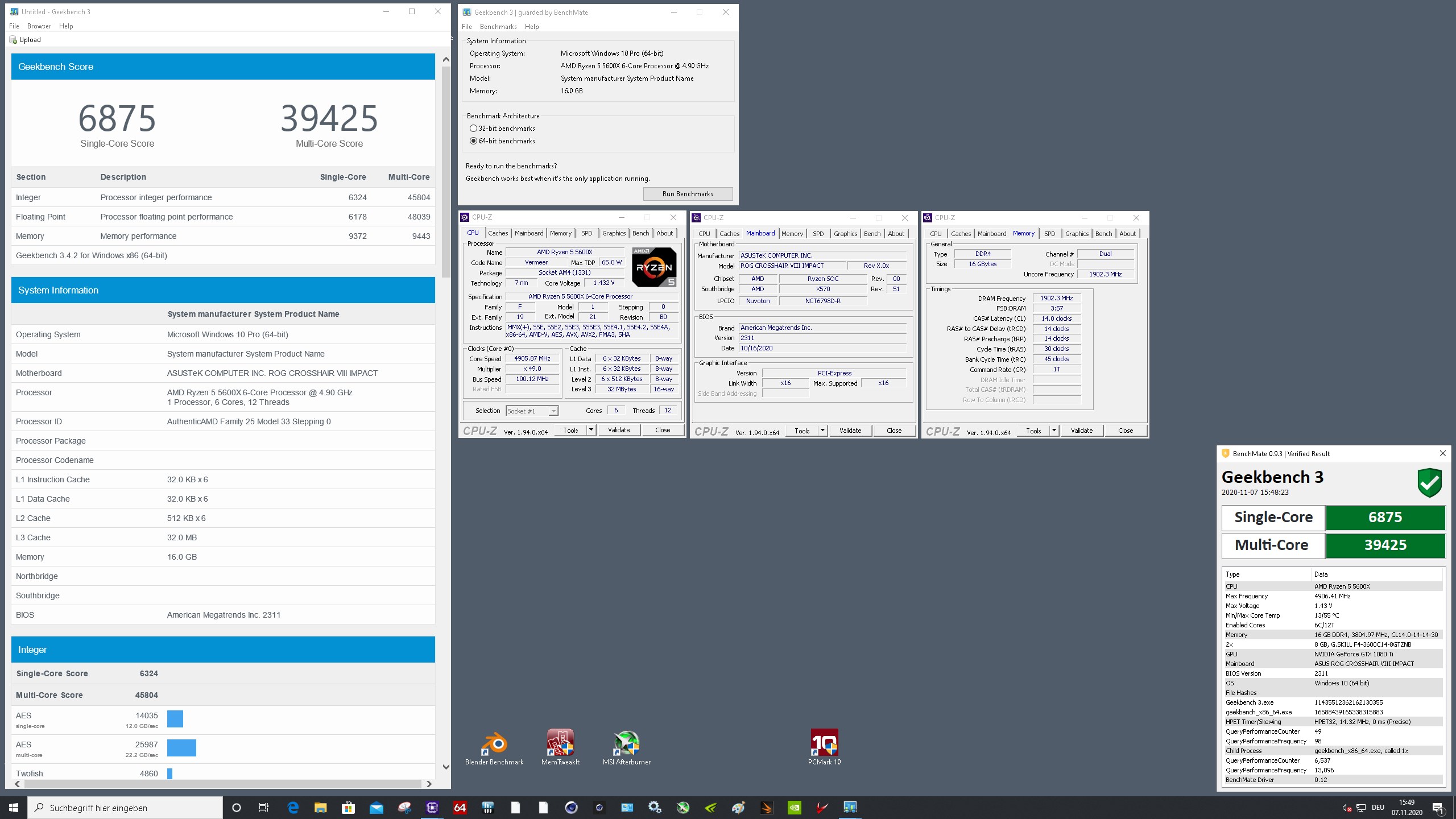Image resolution: width=1456 pixels, height=819 pixels.
Task: Open SPD tab in CPU-Z Mainboard window
Action: 818,234
